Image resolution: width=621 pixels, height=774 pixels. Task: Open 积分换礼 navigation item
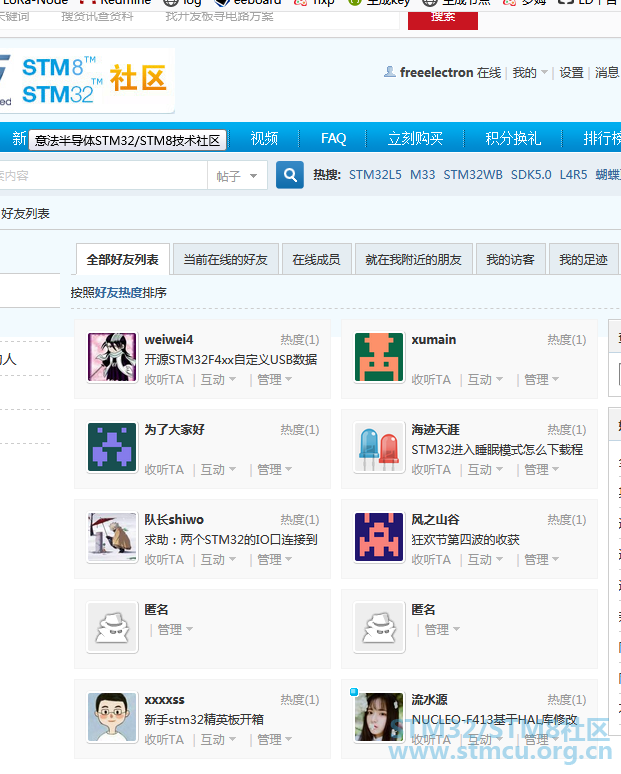(x=513, y=138)
